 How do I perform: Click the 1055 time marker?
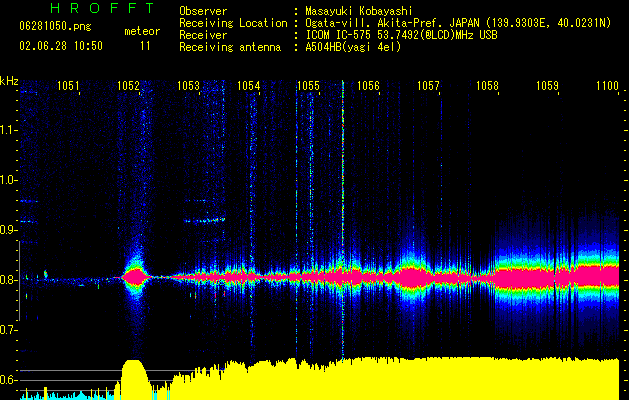click(x=308, y=85)
